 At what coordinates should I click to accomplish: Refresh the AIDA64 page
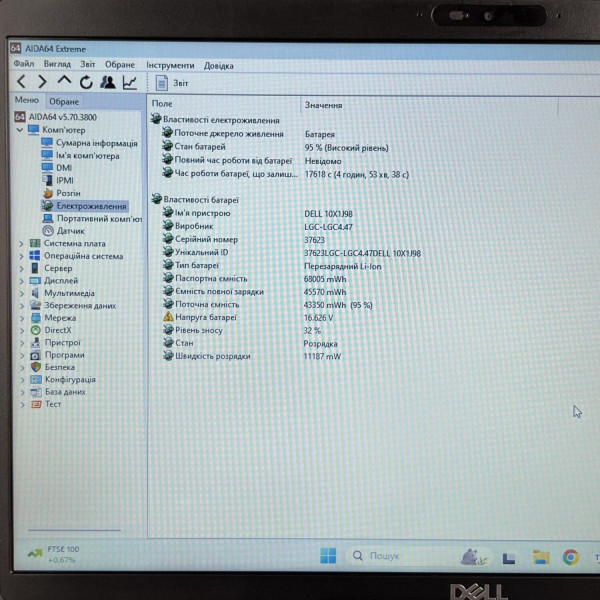coord(86,82)
